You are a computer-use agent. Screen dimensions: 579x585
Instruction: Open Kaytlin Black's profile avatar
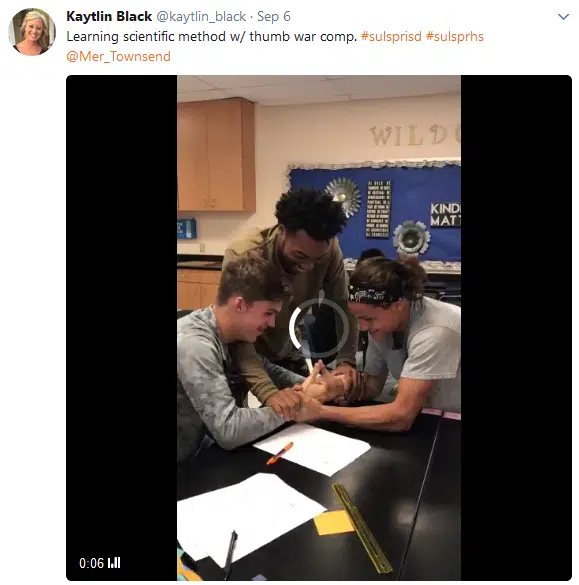[32, 32]
